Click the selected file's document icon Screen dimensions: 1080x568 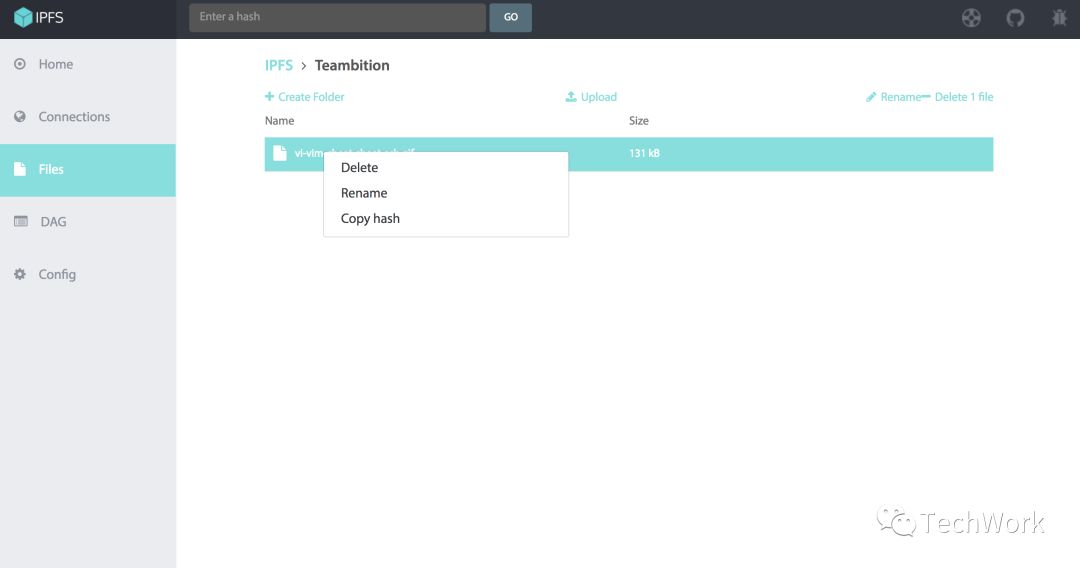[280, 153]
